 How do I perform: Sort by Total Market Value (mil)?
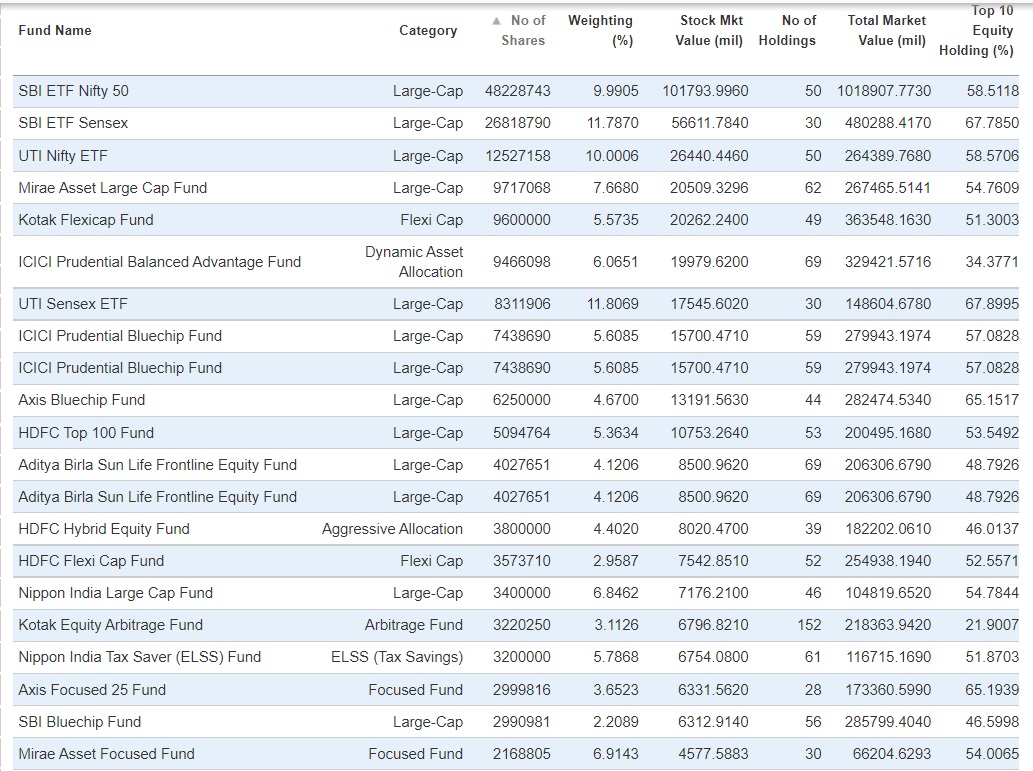(x=886, y=31)
